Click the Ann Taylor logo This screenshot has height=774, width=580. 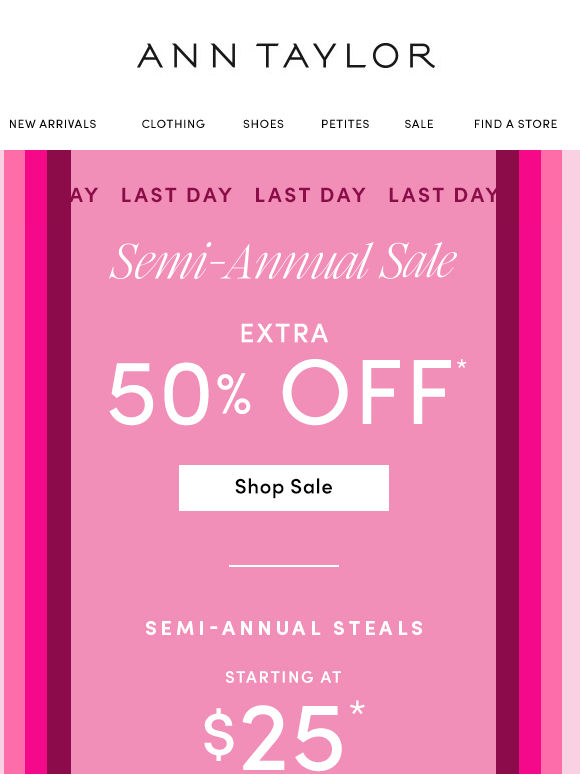coord(286,55)
